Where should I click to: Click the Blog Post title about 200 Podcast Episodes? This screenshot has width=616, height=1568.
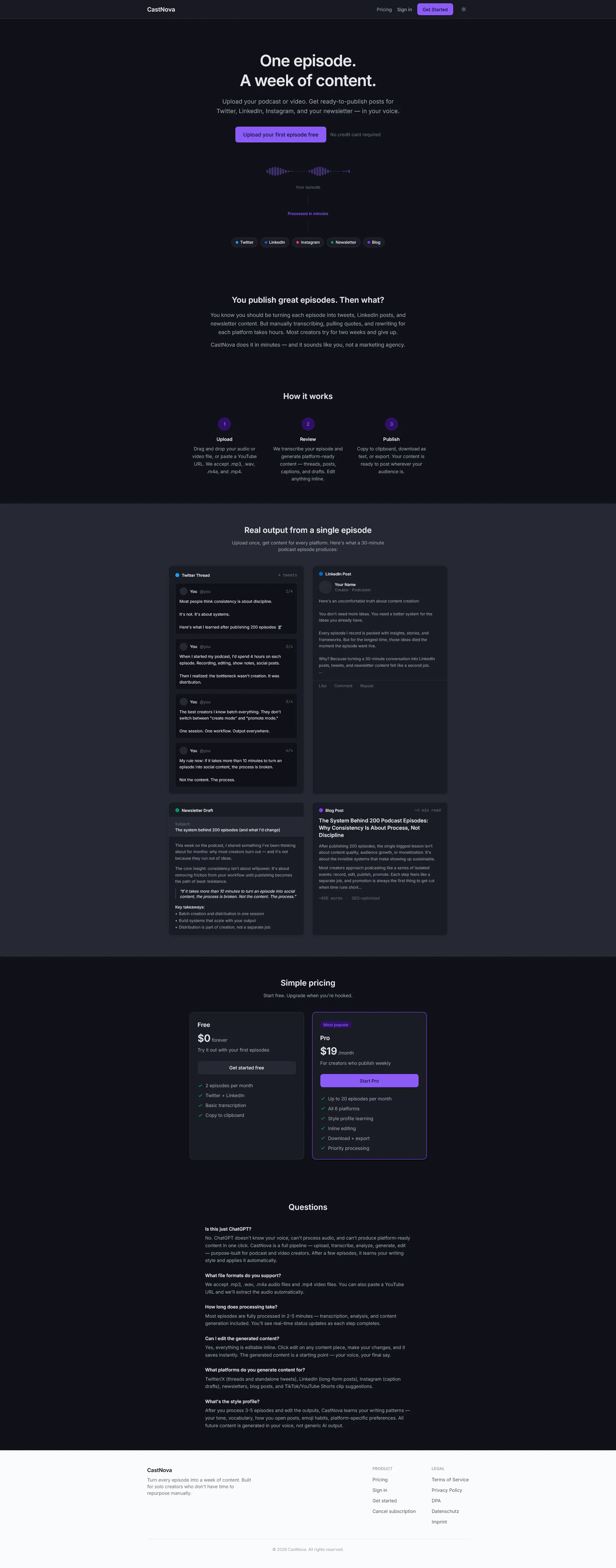point(373,828)
